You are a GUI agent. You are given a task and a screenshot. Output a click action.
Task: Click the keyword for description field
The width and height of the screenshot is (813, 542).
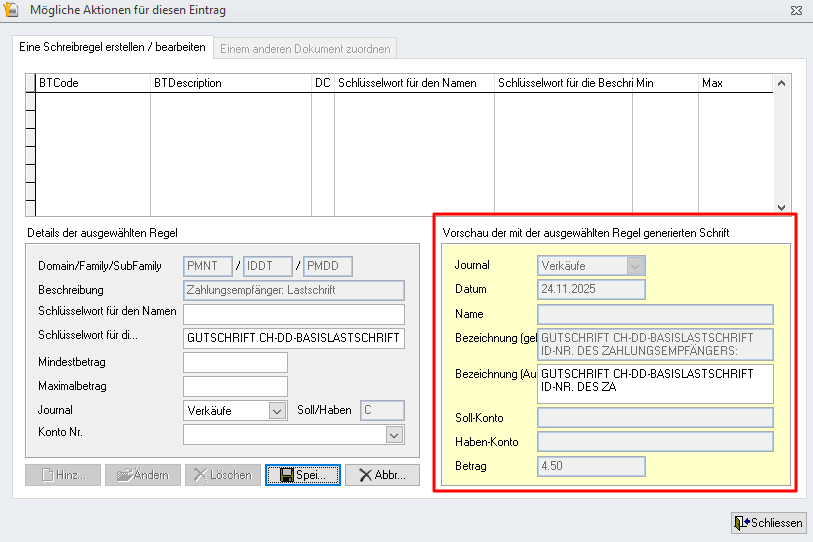tap(293, 338)
